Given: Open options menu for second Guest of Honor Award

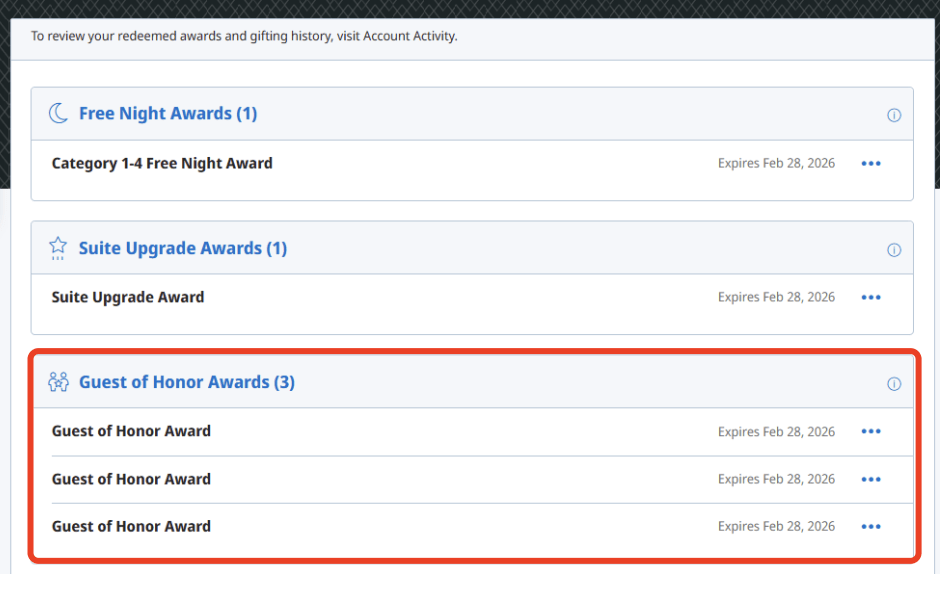Looking at the screenshot, I should pyautogui.click(x=871, y=480).
